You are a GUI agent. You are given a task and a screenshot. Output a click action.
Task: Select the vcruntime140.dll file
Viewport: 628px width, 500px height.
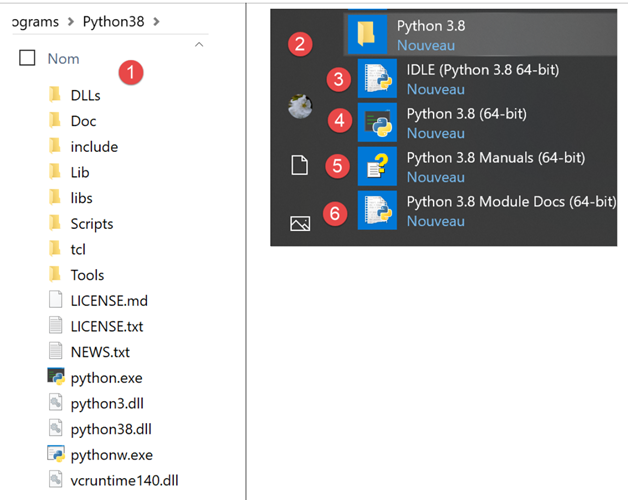tap(124, 480)
